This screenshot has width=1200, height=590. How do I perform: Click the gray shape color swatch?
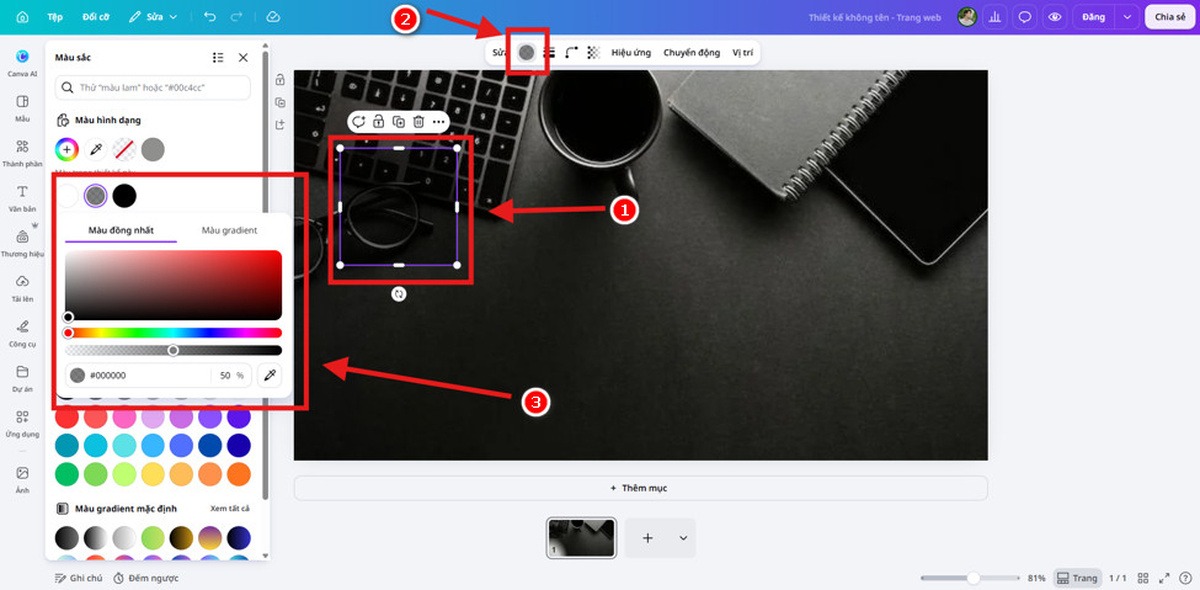click(153, 150)
